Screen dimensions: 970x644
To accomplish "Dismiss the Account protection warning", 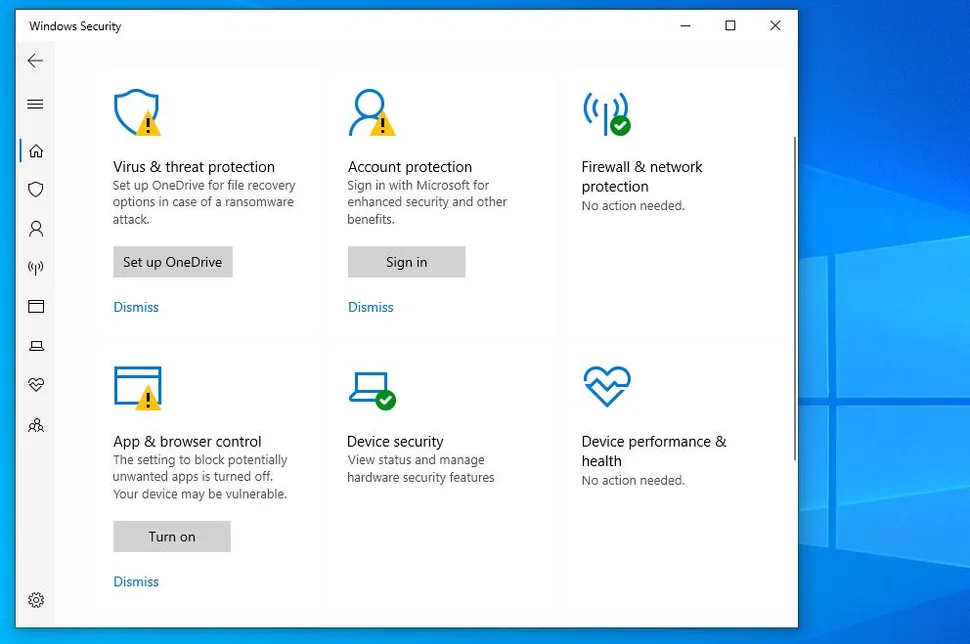I will pyautogui.click(x=370, y=307).
